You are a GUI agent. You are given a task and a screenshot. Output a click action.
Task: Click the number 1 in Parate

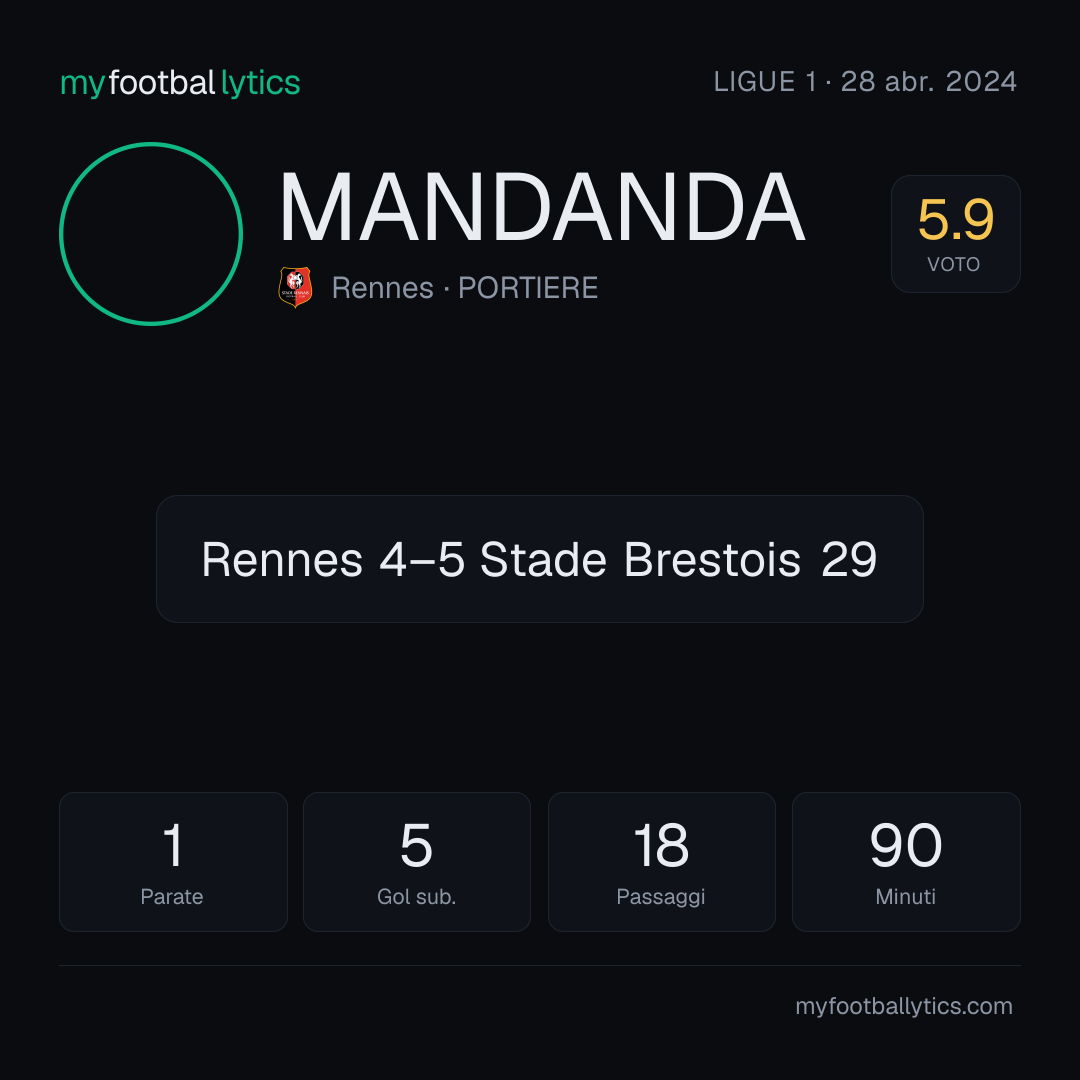(x=173, y=845)
